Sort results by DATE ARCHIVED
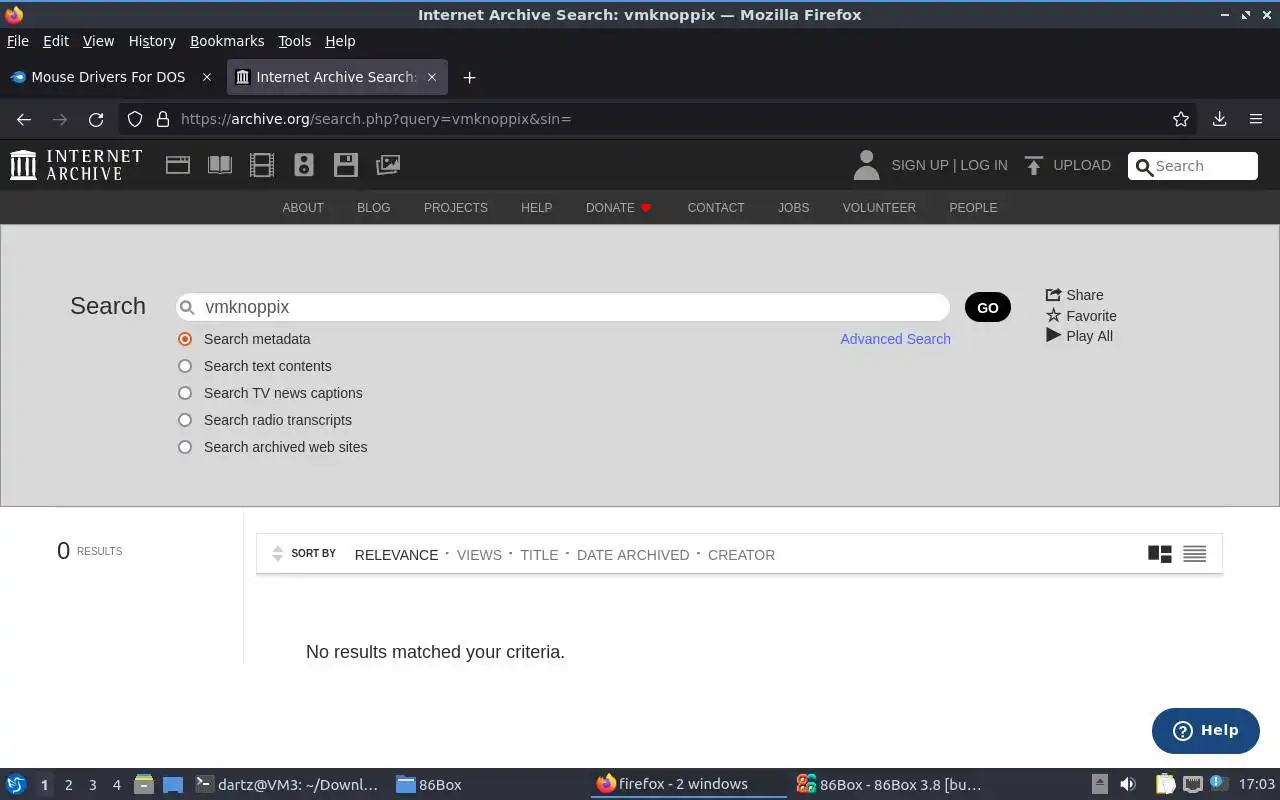Viewport: 1280px width, 800px height. coord(633,555)
